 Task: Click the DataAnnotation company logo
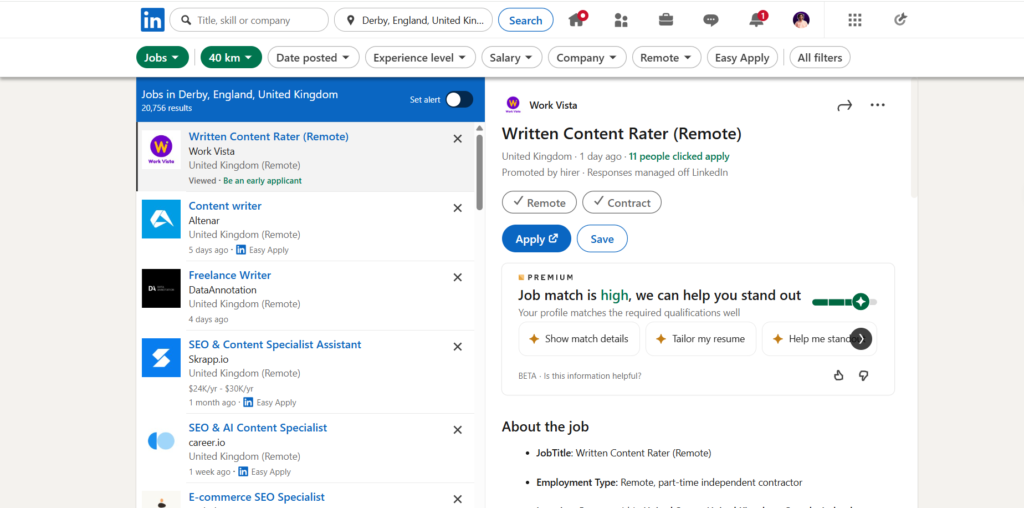(x=161, y=288)
